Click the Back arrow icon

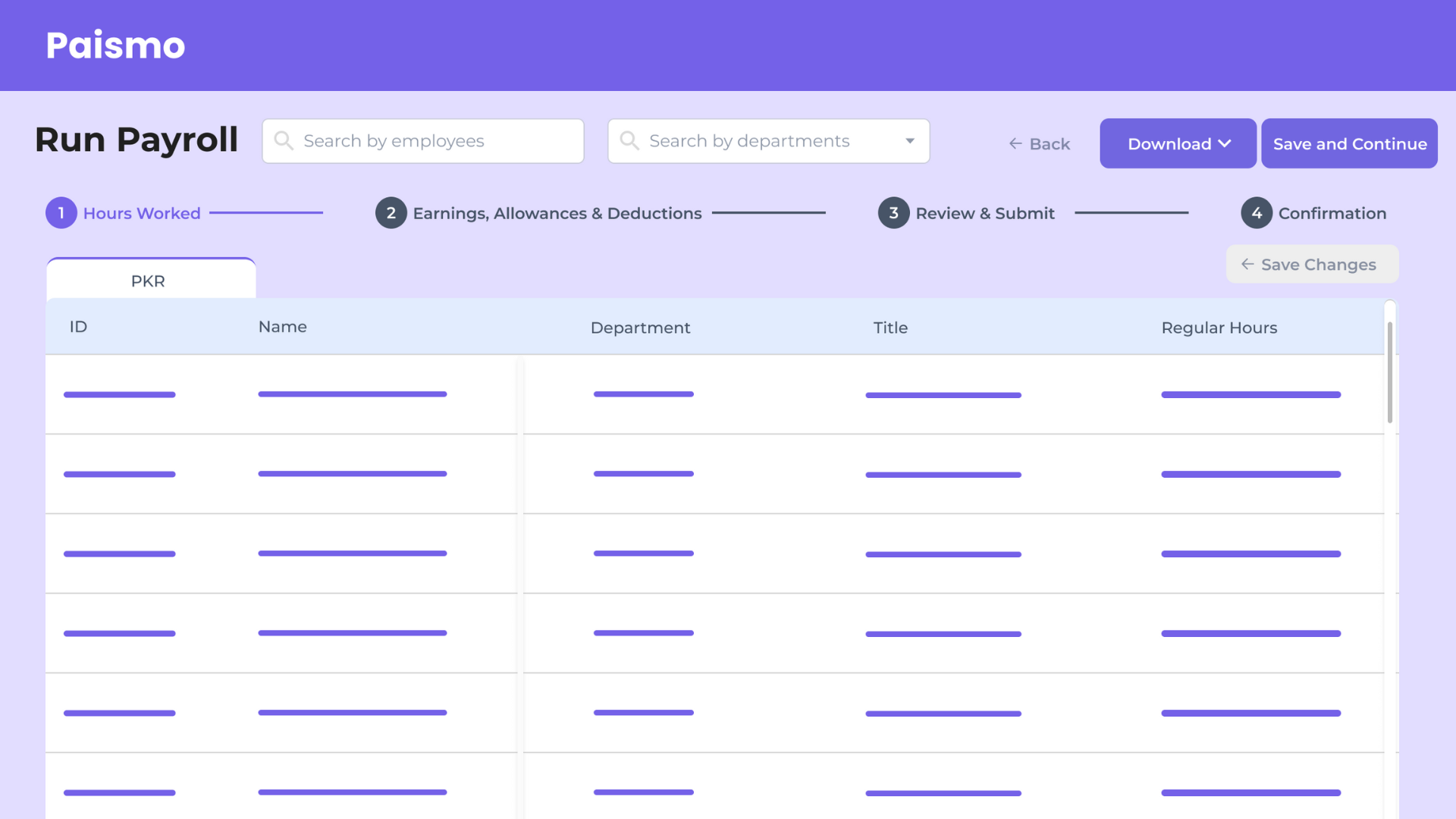click(x=1015, y=144)
